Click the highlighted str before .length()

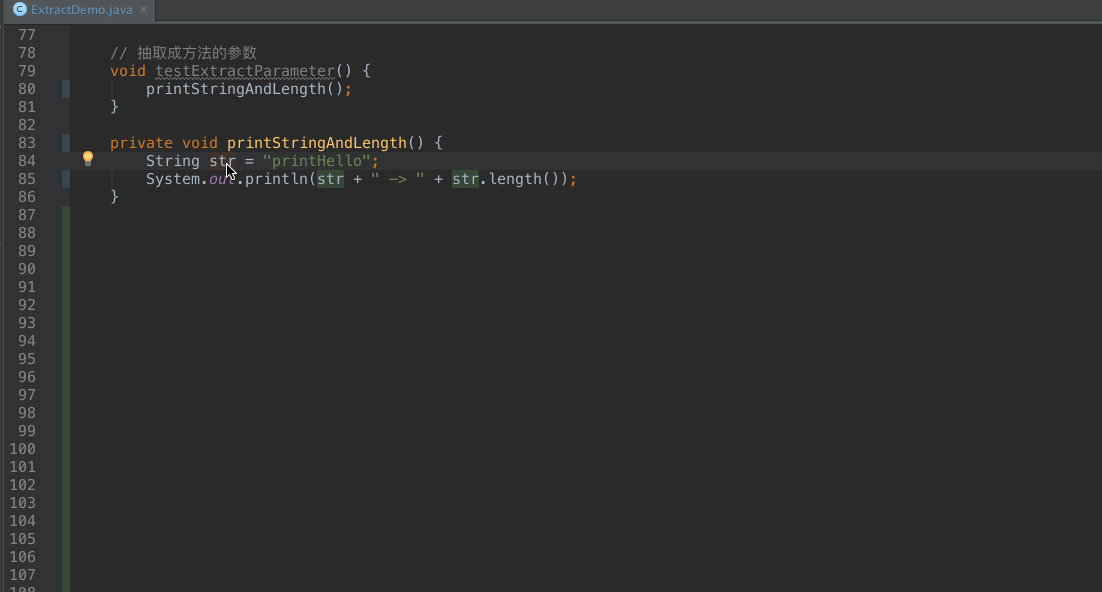point(465,179)
